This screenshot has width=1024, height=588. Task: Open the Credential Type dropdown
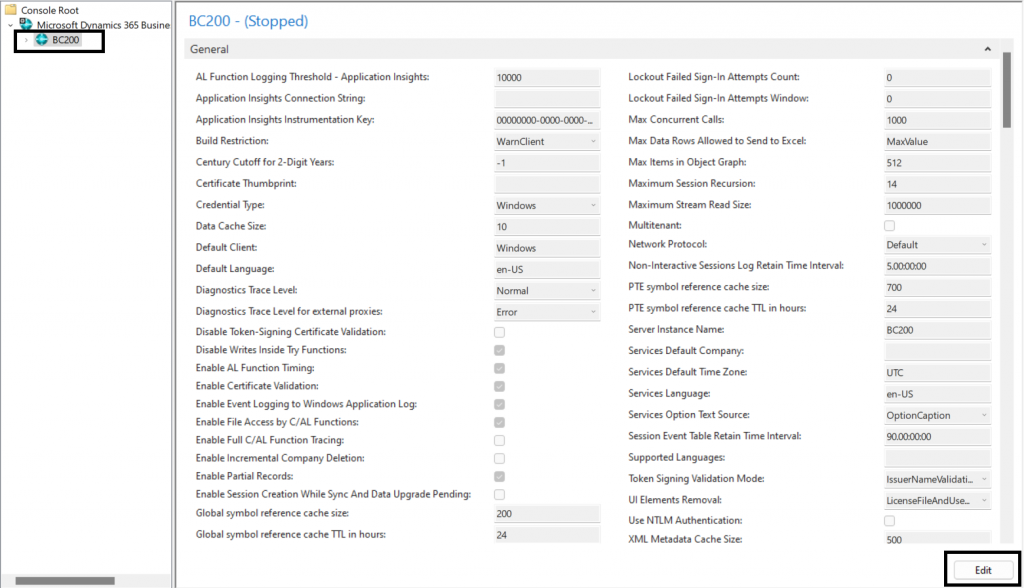(x=547, y=205)
